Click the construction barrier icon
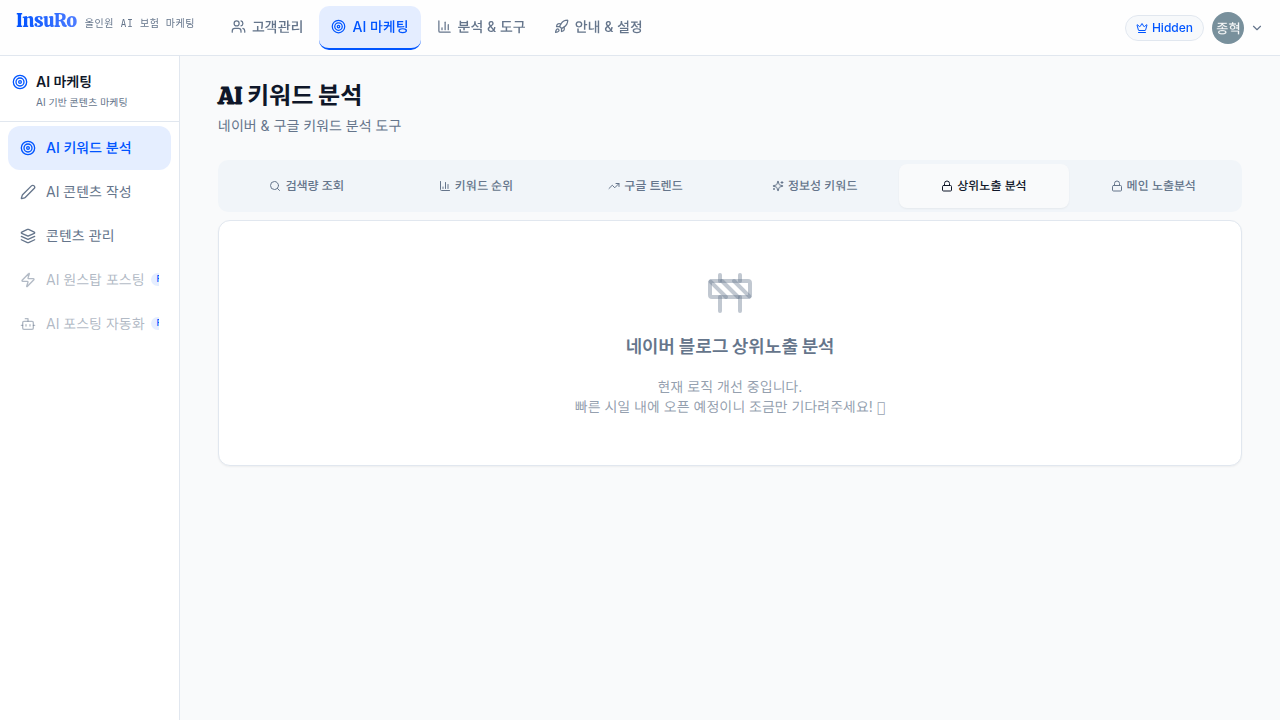 [730, 292]
